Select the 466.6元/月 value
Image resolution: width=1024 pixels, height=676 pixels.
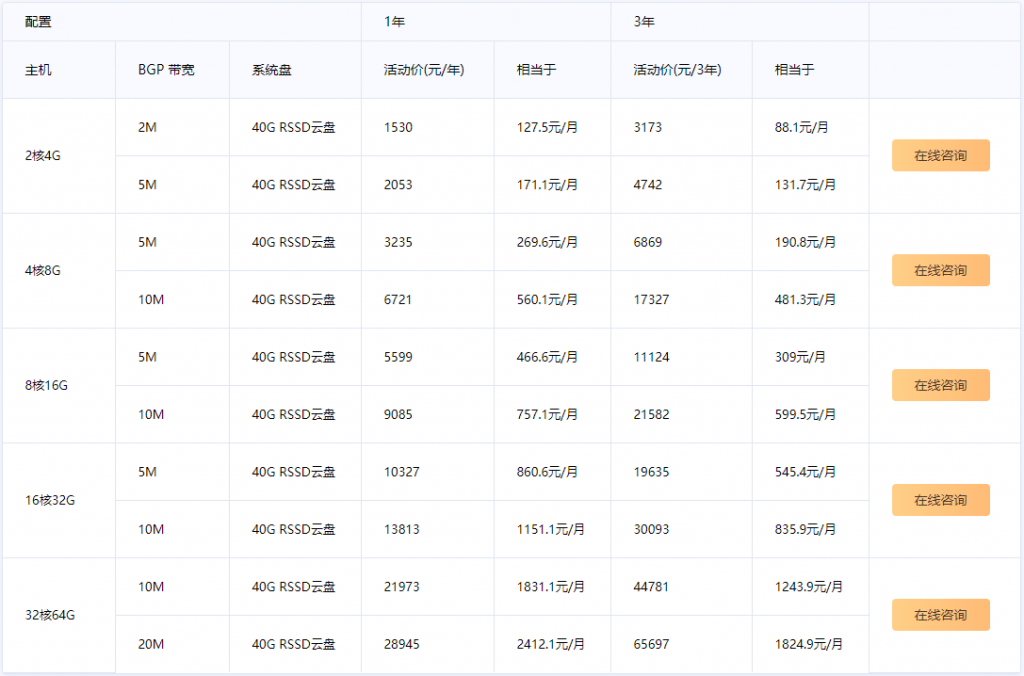[x=547, y=357]
